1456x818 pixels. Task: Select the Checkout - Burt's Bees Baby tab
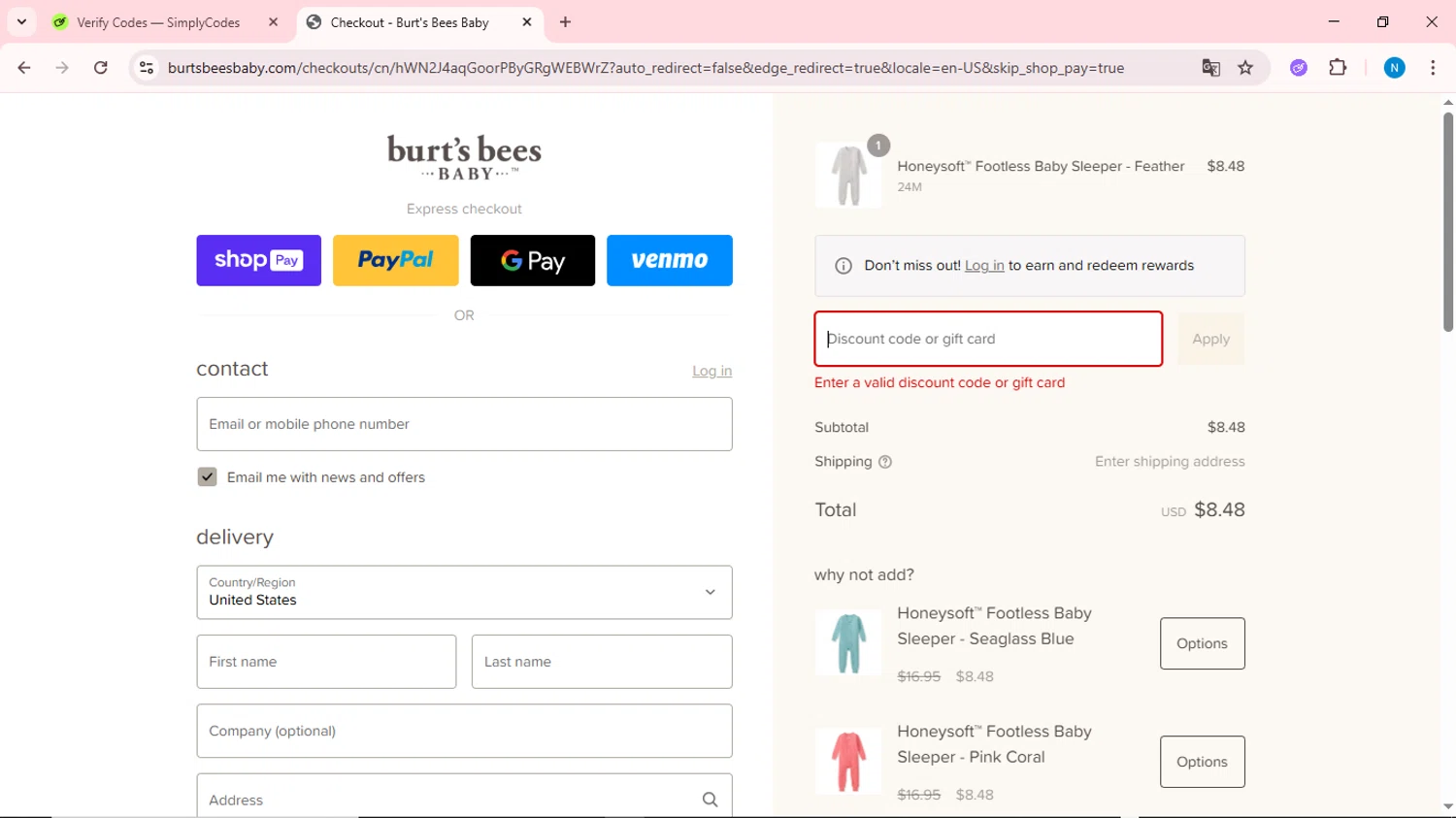pyautogui.click(x=410, y=22)
